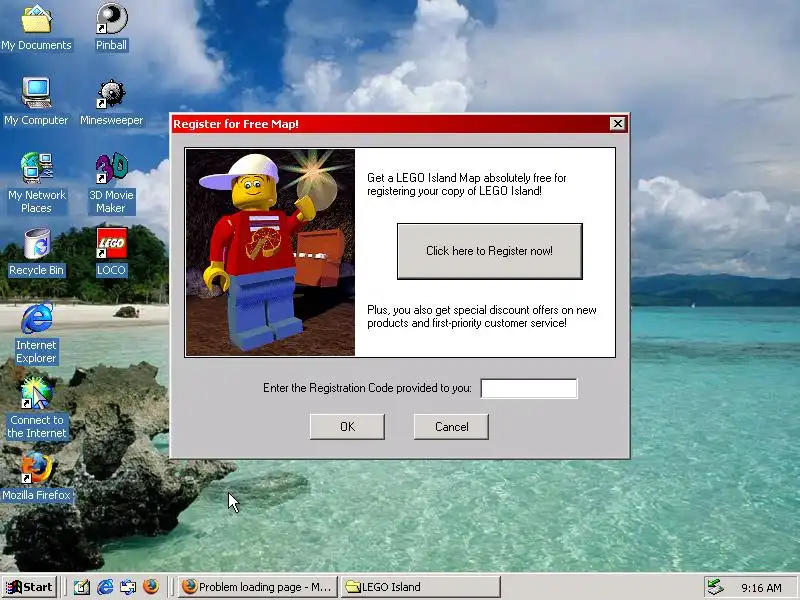800x600 pixels.
Task: Select the Pinball desktop shortcut
Action: point(111,27)
